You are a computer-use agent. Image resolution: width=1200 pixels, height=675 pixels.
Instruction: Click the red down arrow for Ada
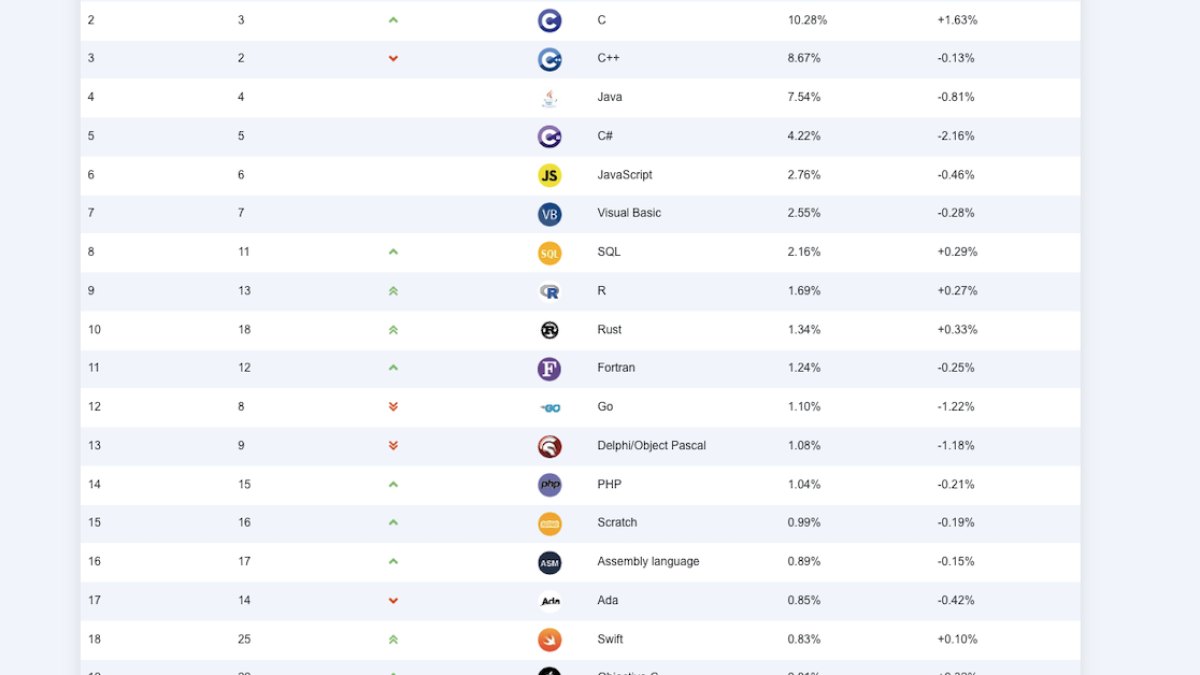coord(393,601)
